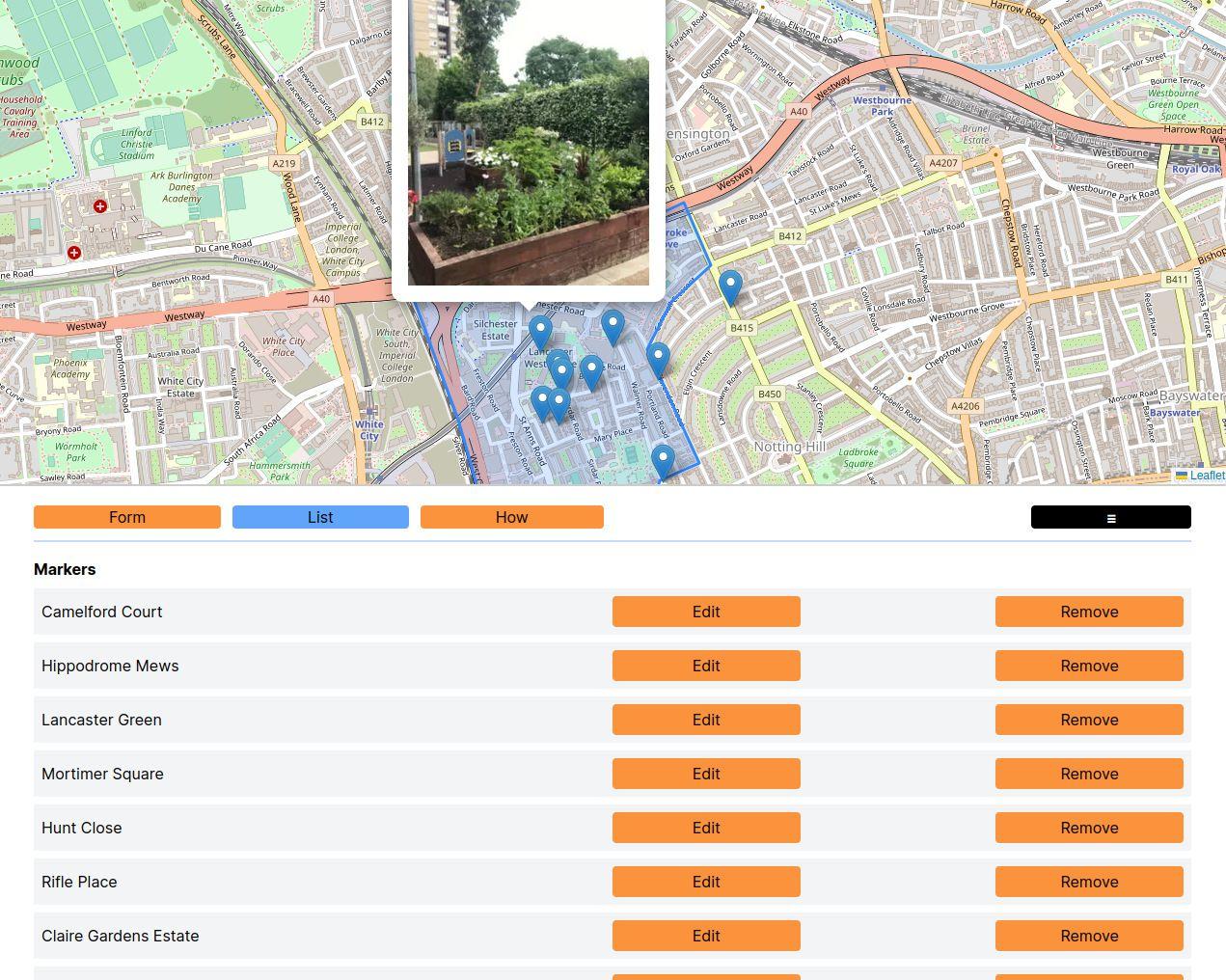This screenshot has width=1226, height=980.
Task: Click the Notting Hill label on the map
Action: pyautogui.click(x=789, y=447)
